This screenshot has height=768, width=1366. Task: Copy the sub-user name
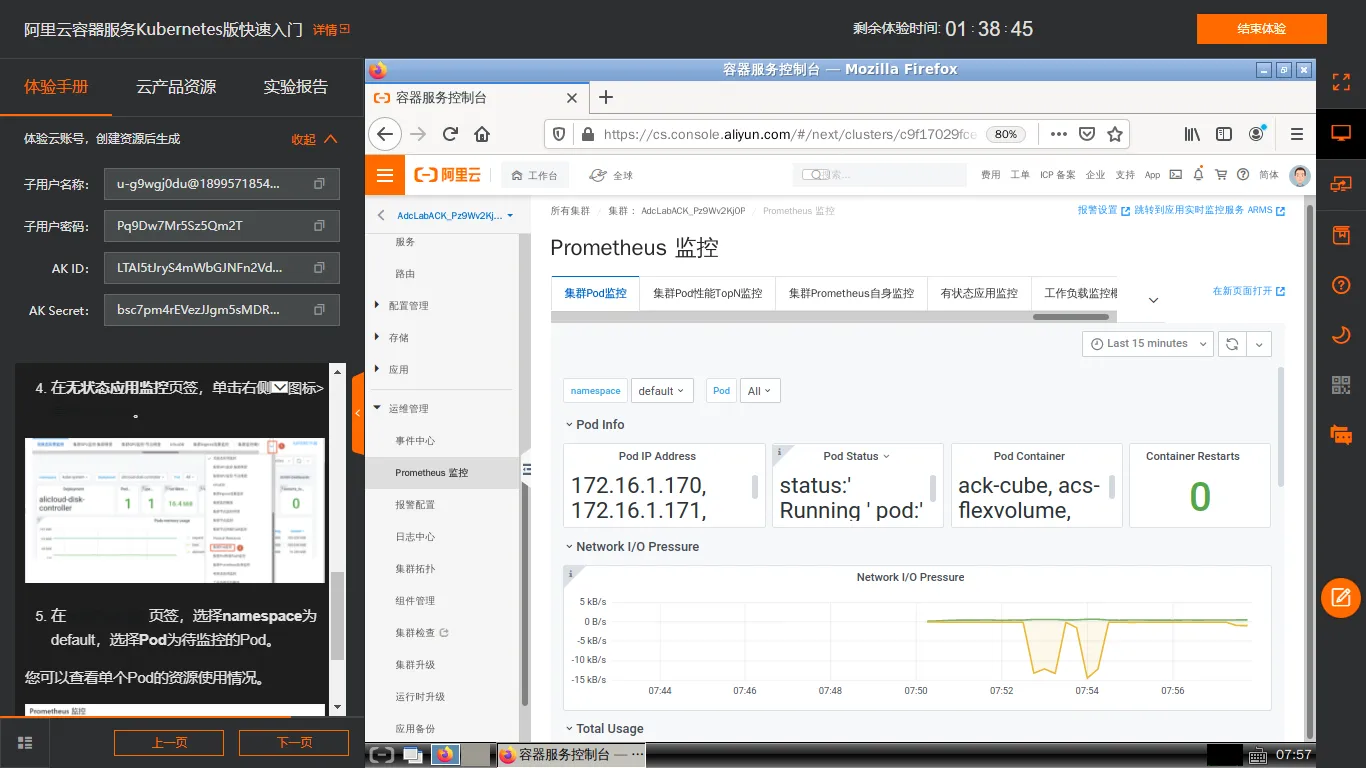click(319, 184)
